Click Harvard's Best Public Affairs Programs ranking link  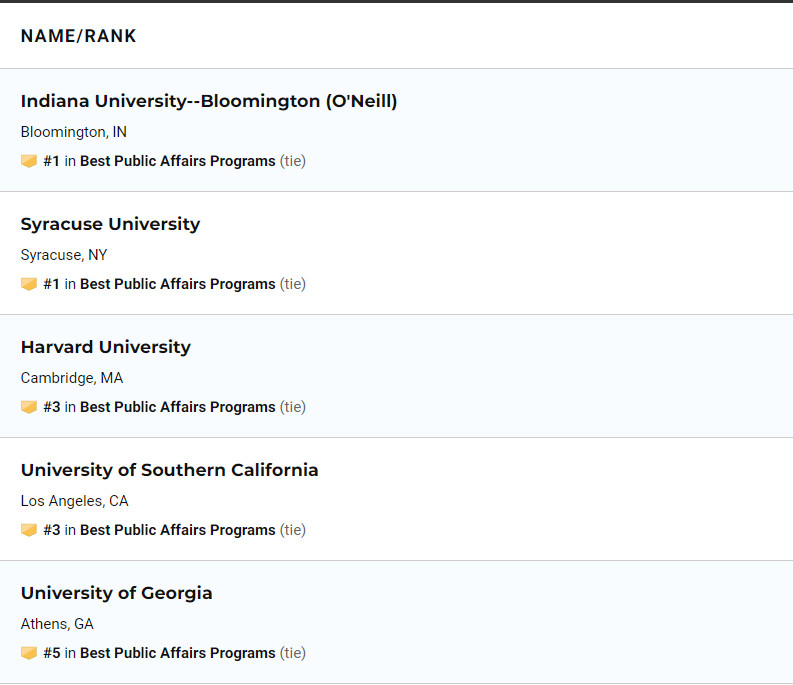[x=177, y=407]
